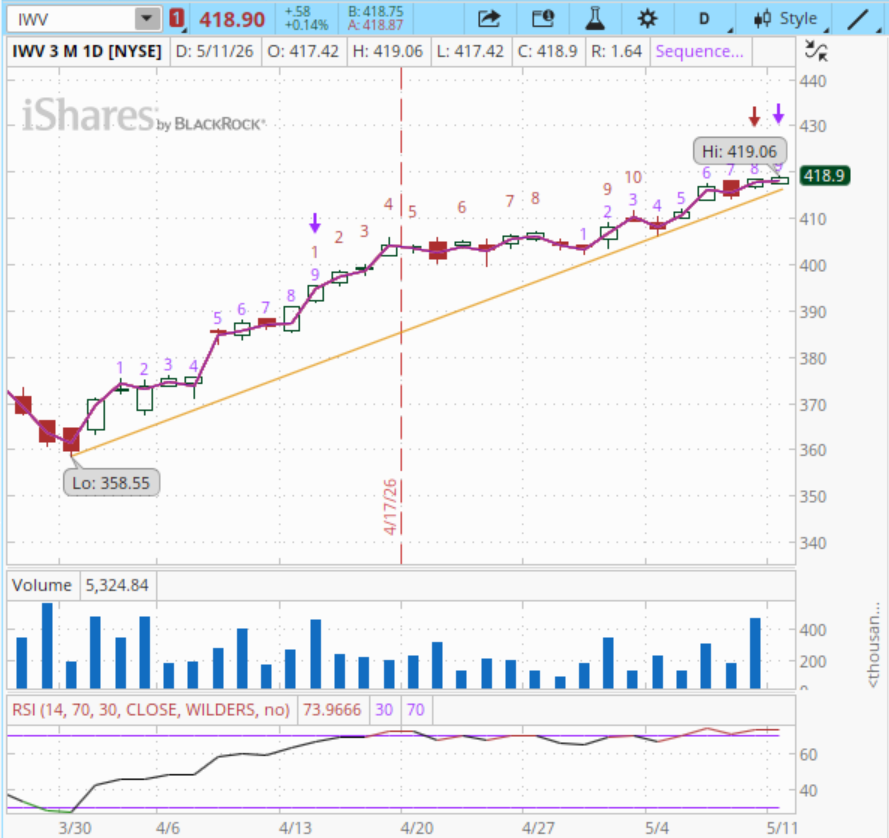Click the Lo: 358.55 price bubble
Screen dimensions: 889x838
click(111, 483)
